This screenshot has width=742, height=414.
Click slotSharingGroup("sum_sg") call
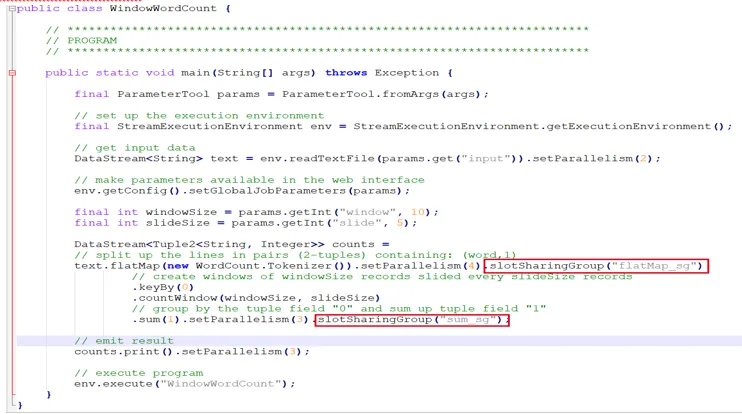tap(410, 319)
